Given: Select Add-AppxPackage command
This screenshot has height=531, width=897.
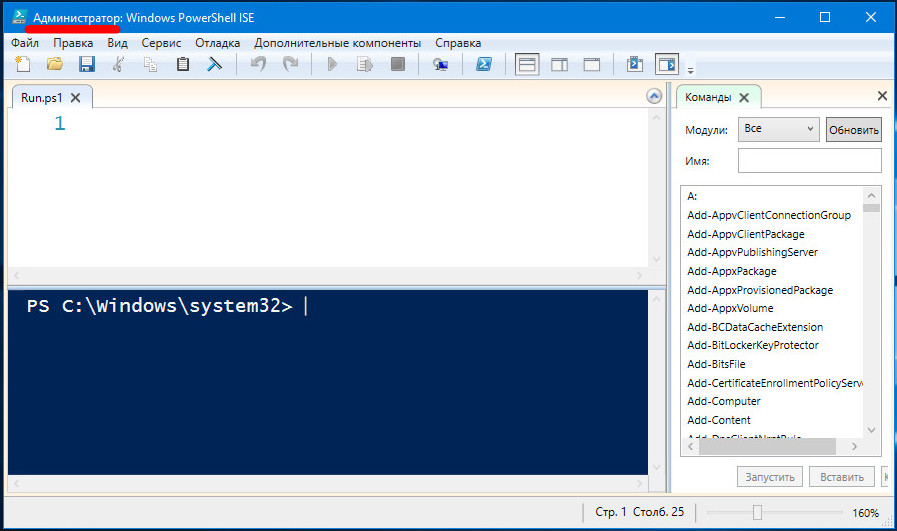Looking at the screenshot, I should click(x=732, y=271).
